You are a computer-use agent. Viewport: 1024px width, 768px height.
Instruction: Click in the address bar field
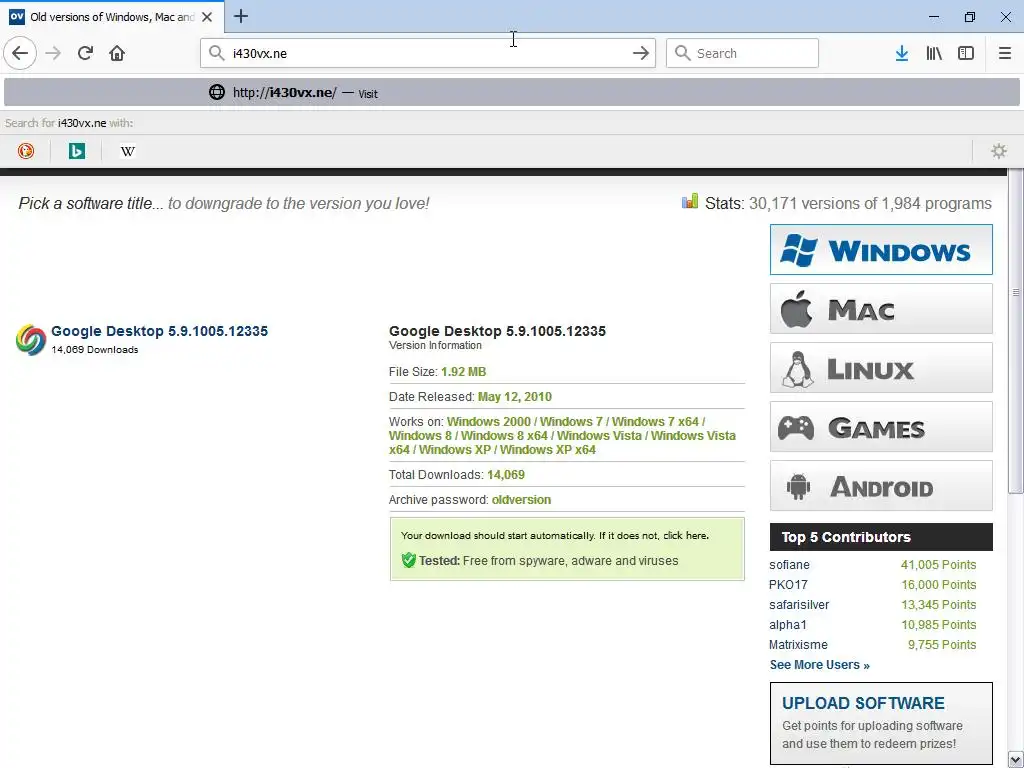pyautogui.click(x=428, y=53)
